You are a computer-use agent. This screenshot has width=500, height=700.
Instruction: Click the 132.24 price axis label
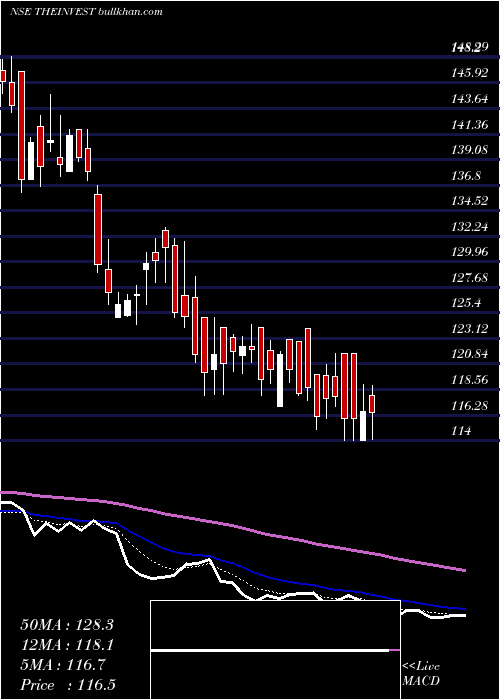(x=470, y=227)
